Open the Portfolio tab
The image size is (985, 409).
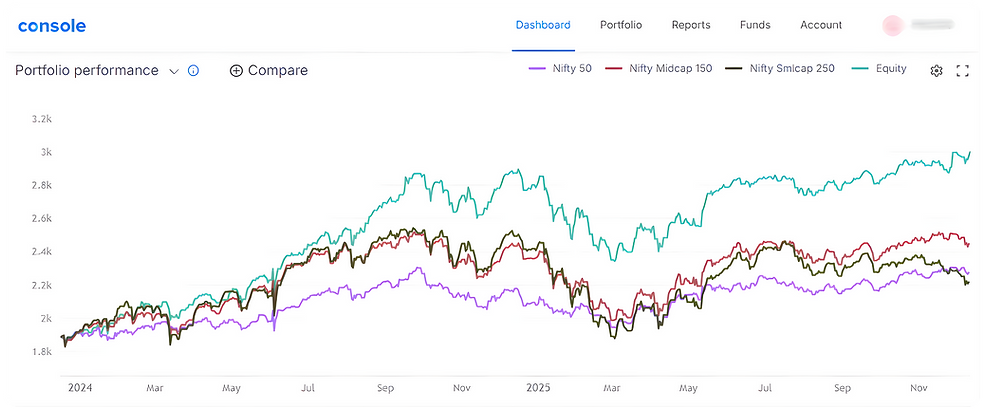coord(621,25)
